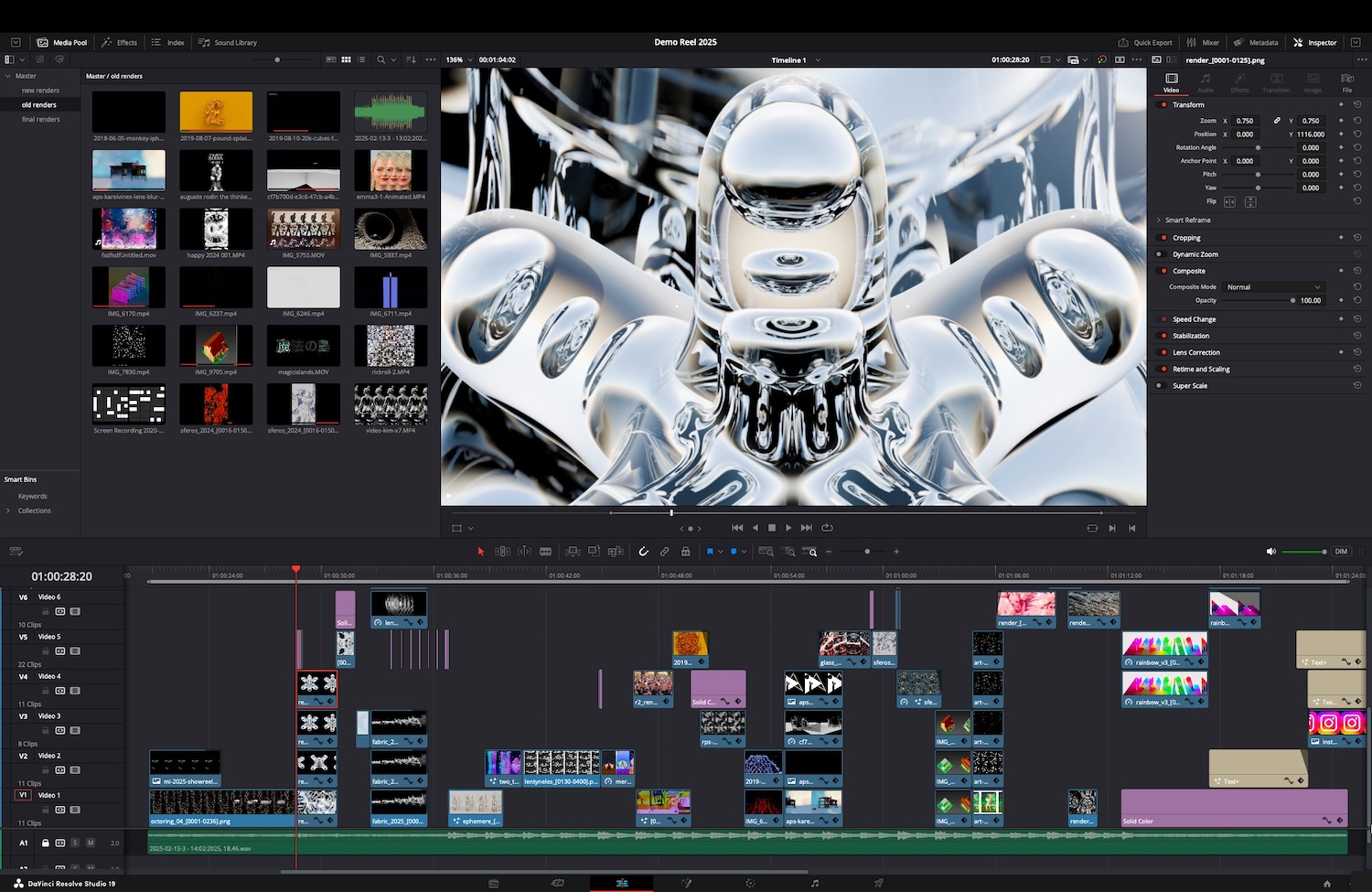Click the Detail Zoom icon
Image resolution: width=1372 pixels, height=892 pixels.
click(788, 552)
